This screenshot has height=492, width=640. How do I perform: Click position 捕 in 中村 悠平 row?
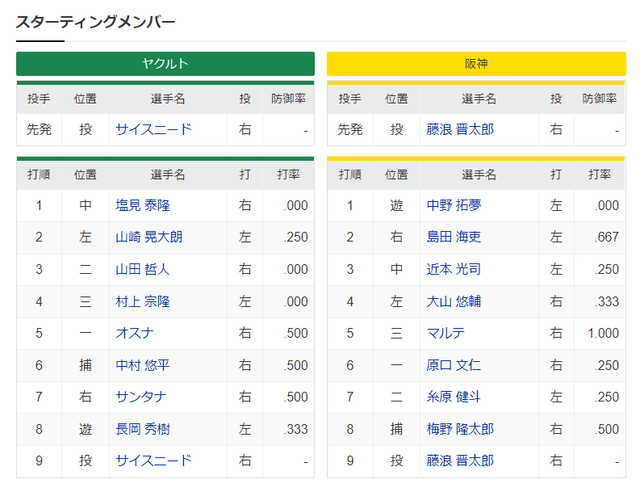85,365
